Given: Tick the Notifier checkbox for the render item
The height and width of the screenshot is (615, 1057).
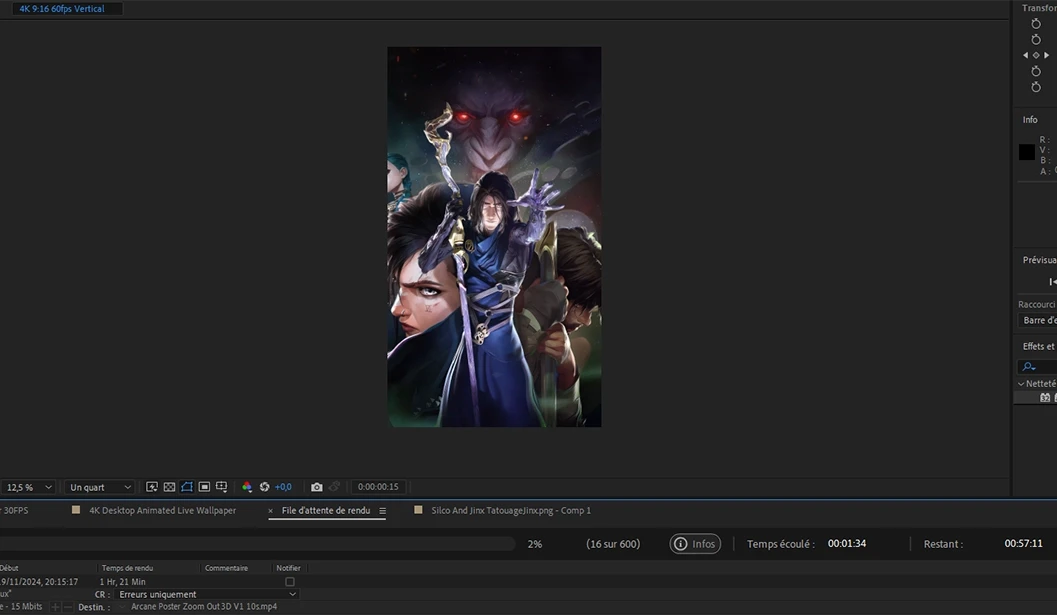Looking at the screenshot, I should (x=290, y=581).
